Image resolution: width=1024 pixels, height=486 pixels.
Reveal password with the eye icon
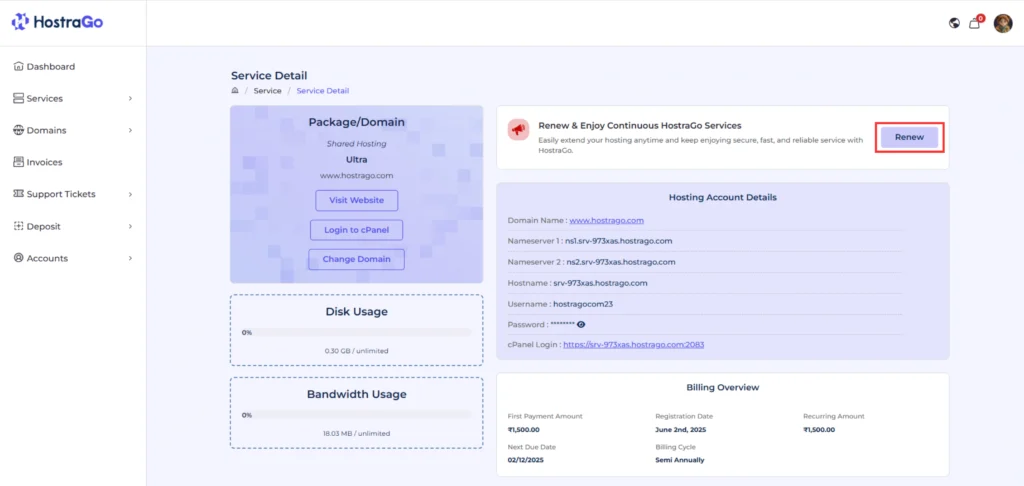(x=581, y=324)
